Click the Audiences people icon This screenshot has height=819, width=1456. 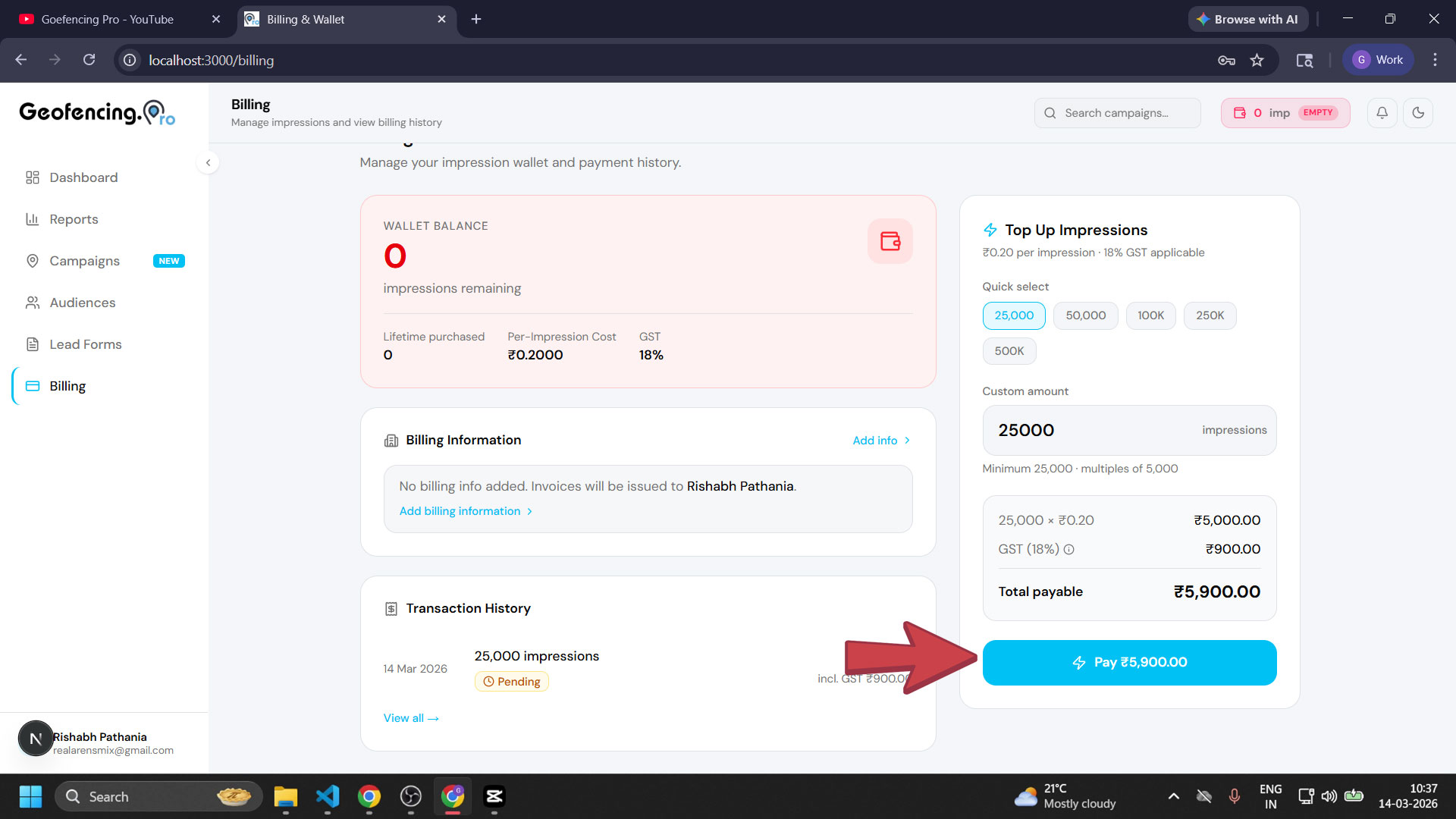[33, 303]
